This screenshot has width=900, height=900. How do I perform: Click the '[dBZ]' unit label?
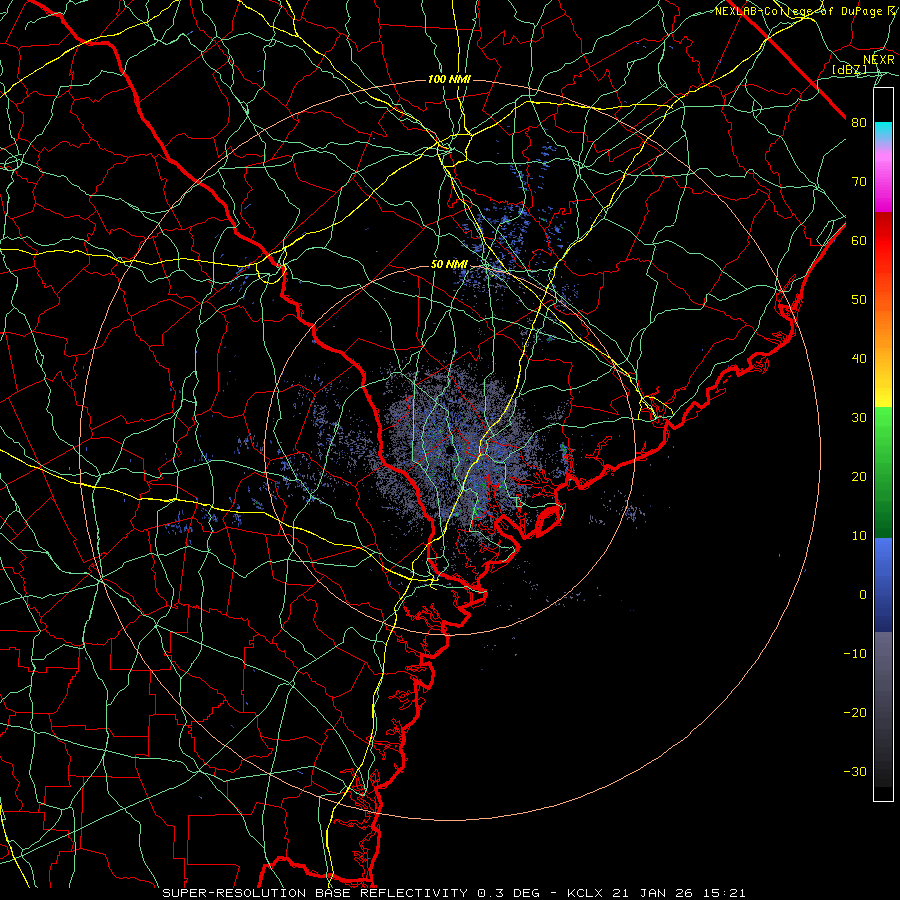point(849,69)
